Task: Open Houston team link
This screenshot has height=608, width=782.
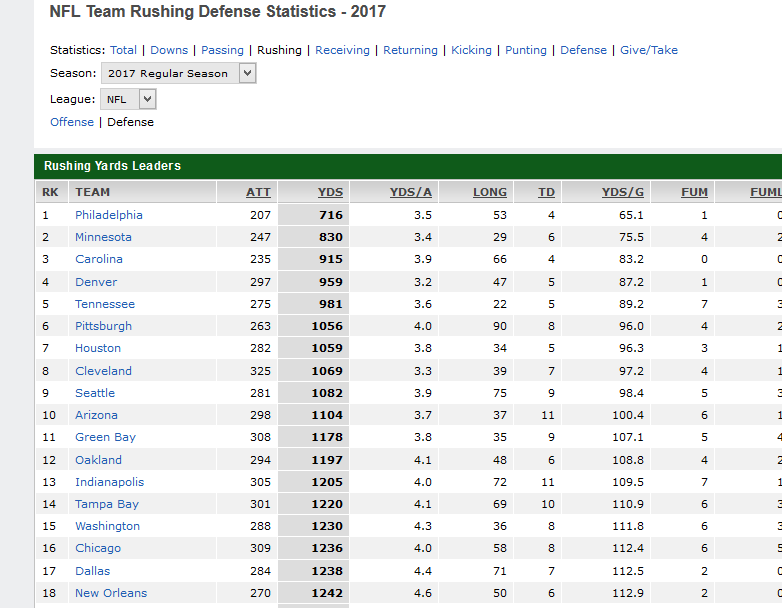Action: coord(98,348)
